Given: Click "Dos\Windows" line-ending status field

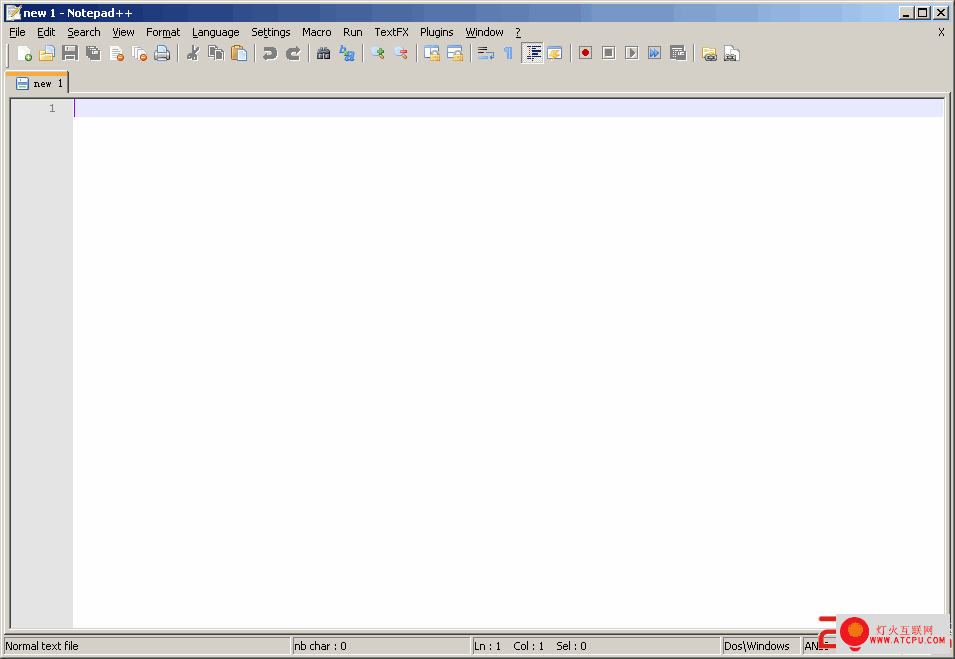Looking at the screenshot, I should click(x=756, y=646).
